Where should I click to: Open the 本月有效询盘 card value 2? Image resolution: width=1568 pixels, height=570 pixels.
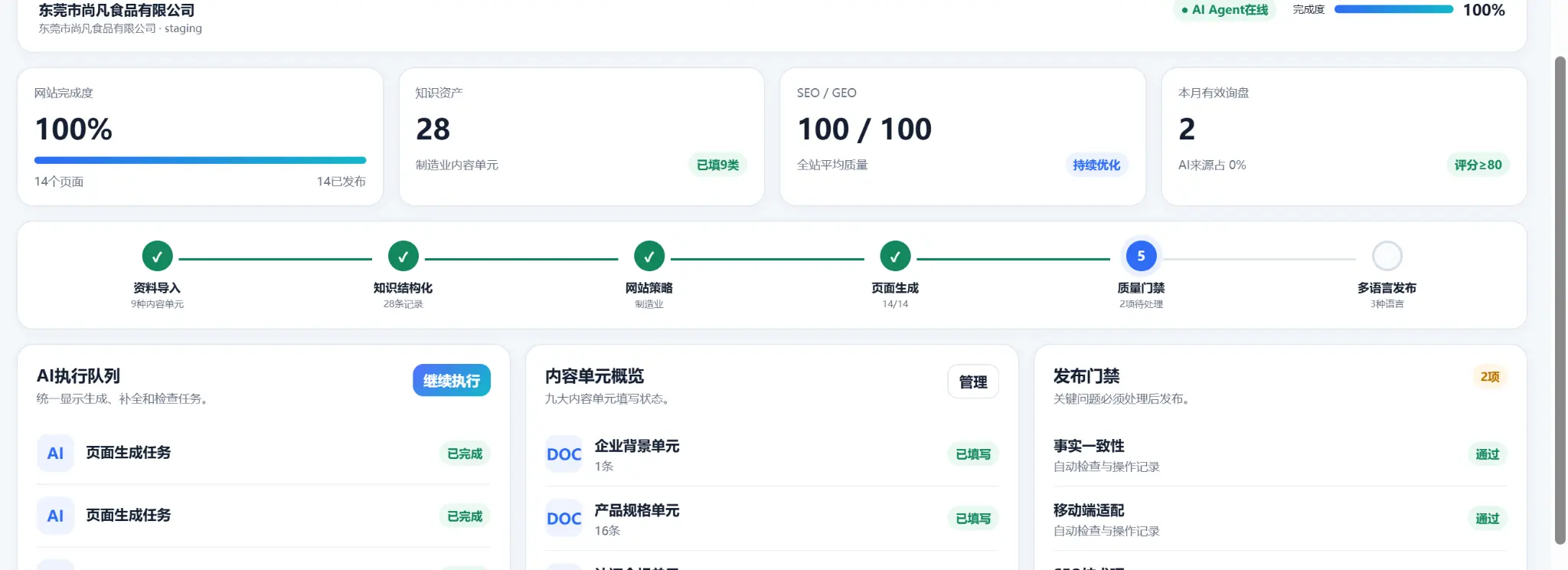tap(1187, 129)
